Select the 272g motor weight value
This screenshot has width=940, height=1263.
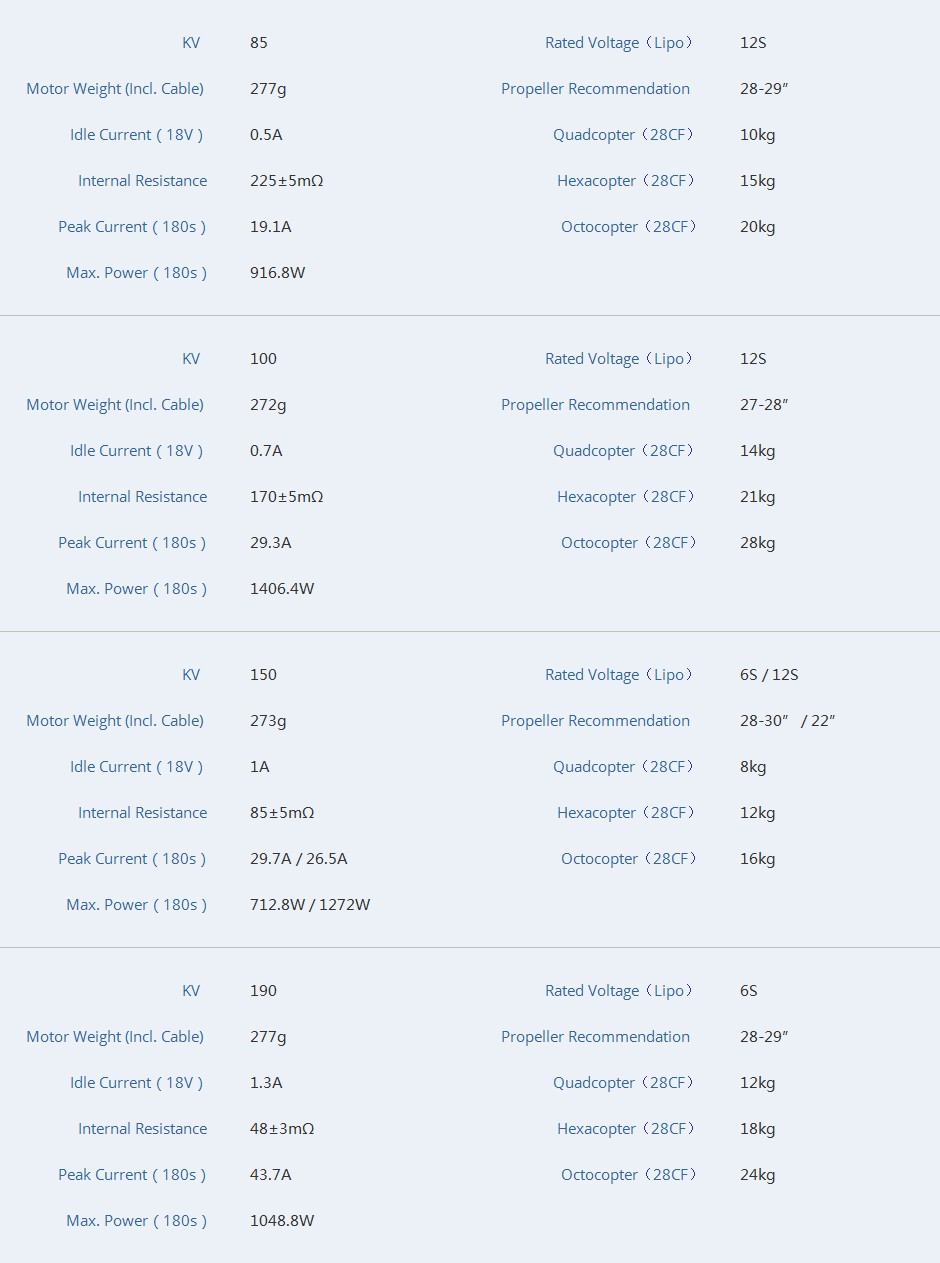[x=268, y=405]
